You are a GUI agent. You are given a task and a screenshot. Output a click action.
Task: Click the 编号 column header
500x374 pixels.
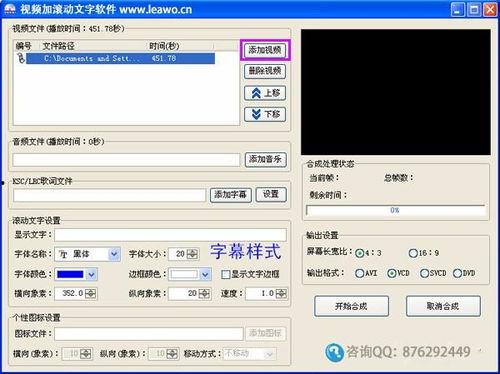[23, 46]
